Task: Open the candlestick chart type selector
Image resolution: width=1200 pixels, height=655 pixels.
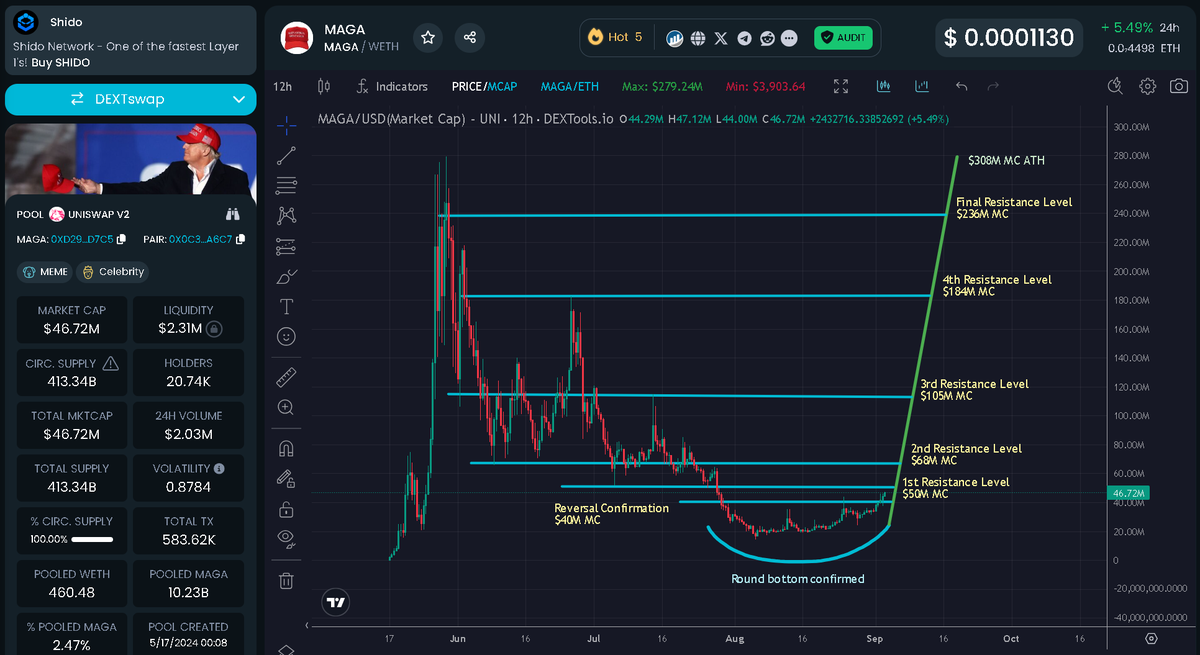Action: (x=323, y=87)
